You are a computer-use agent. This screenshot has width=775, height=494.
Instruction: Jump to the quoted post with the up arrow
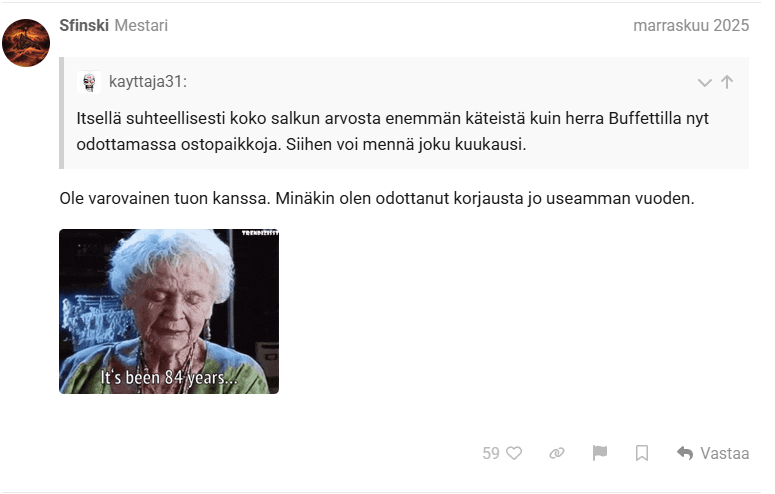pyautogui.click(x=727, y=82)
